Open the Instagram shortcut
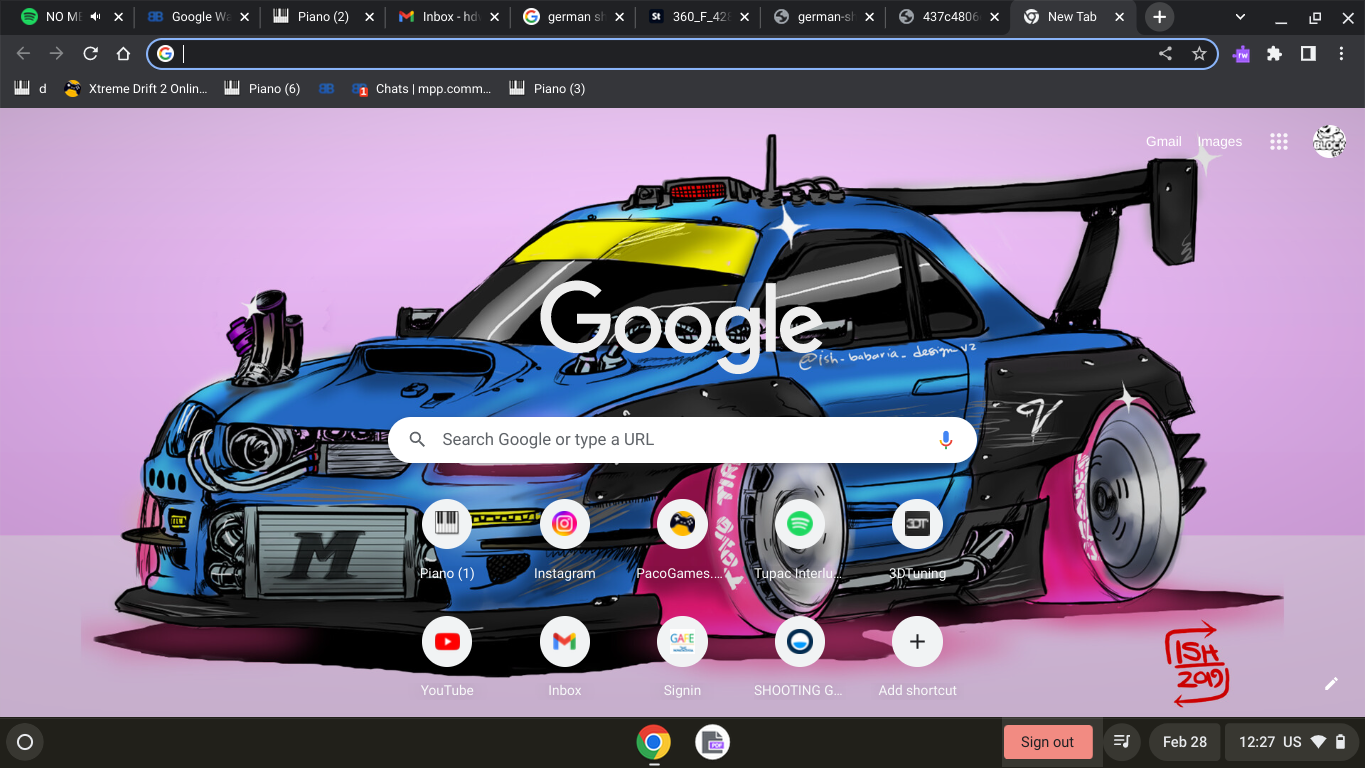This screenshot has height=768, width=1365. [565, 540]
